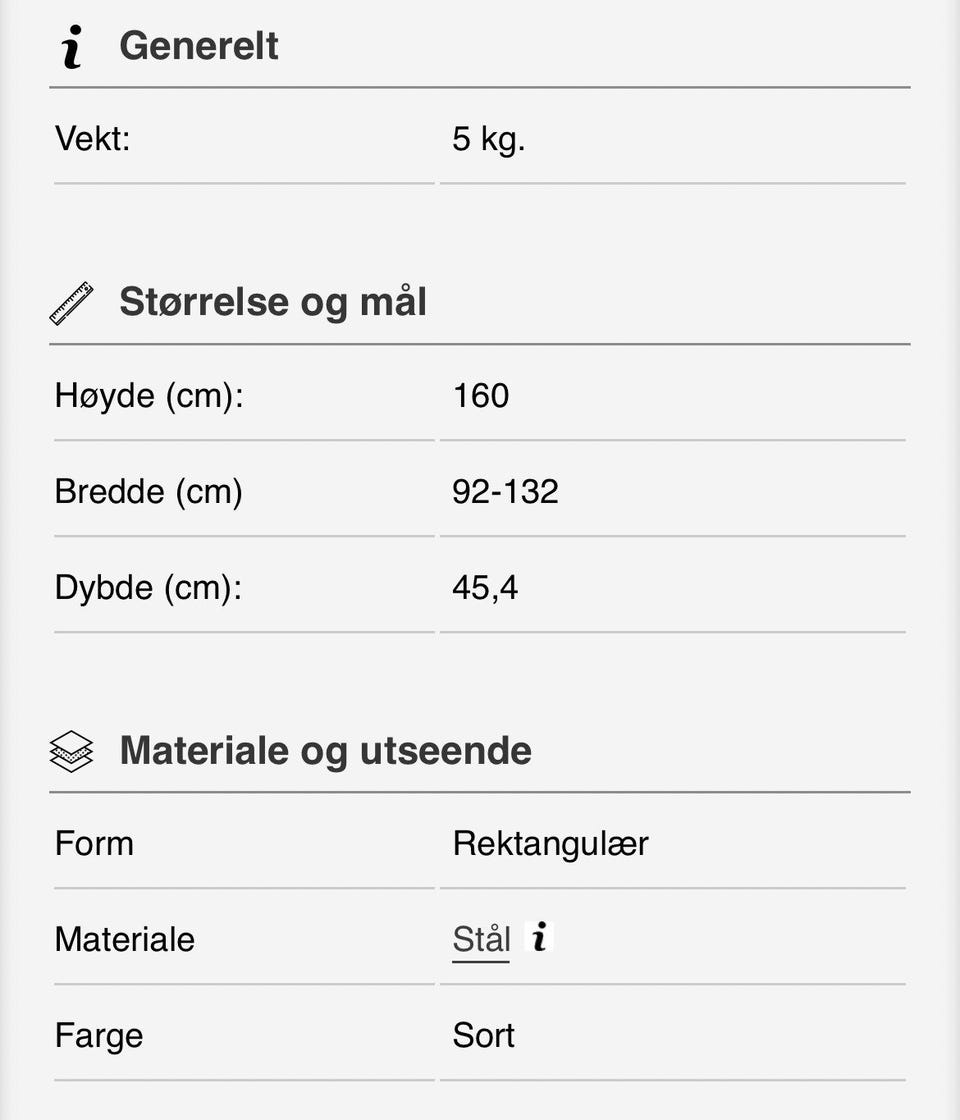Select the width value 92-132
Viewport: 960px width, 1120px height.
(505, 492)
